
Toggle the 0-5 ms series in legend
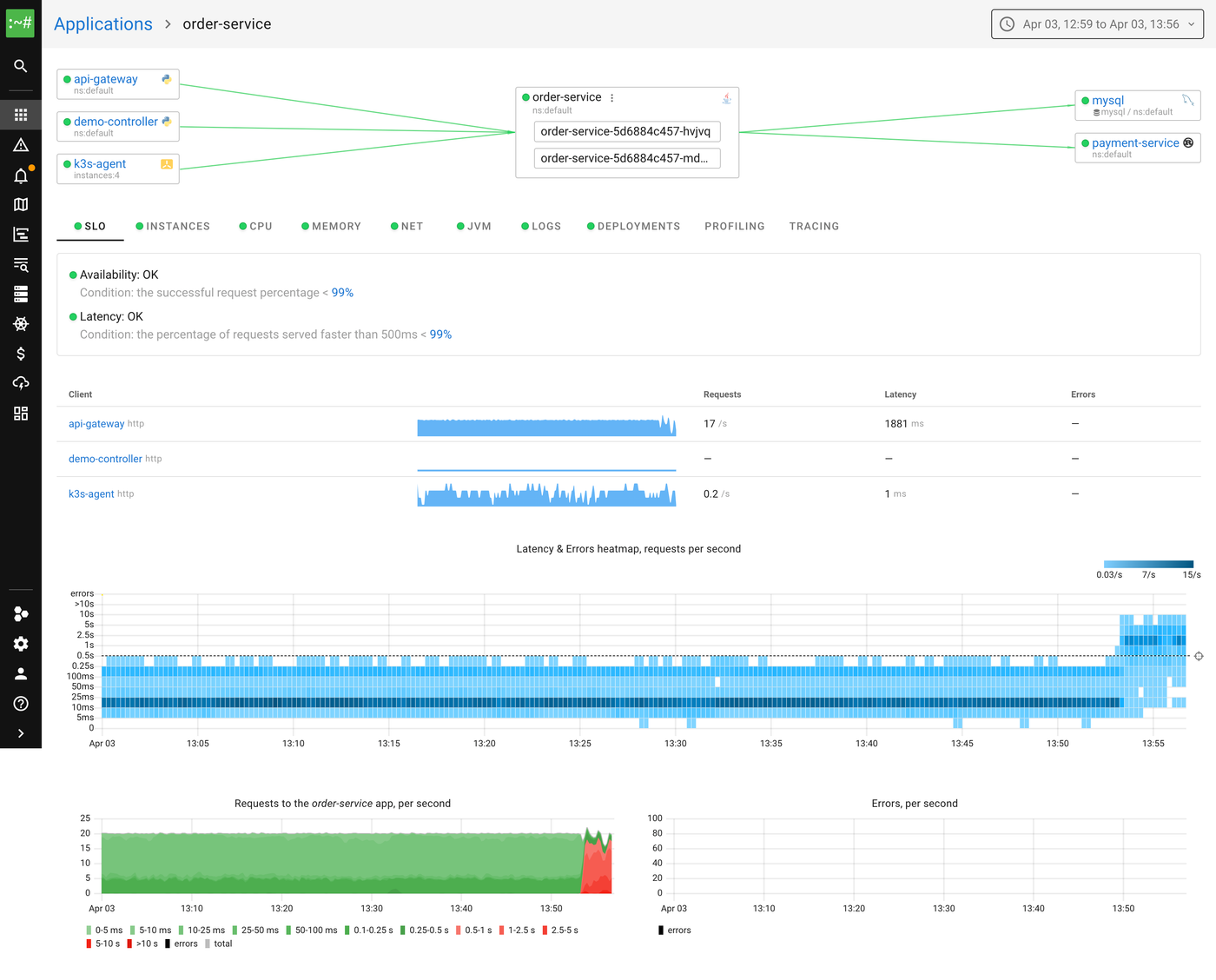pyautogui.click(x=104, y=930)
